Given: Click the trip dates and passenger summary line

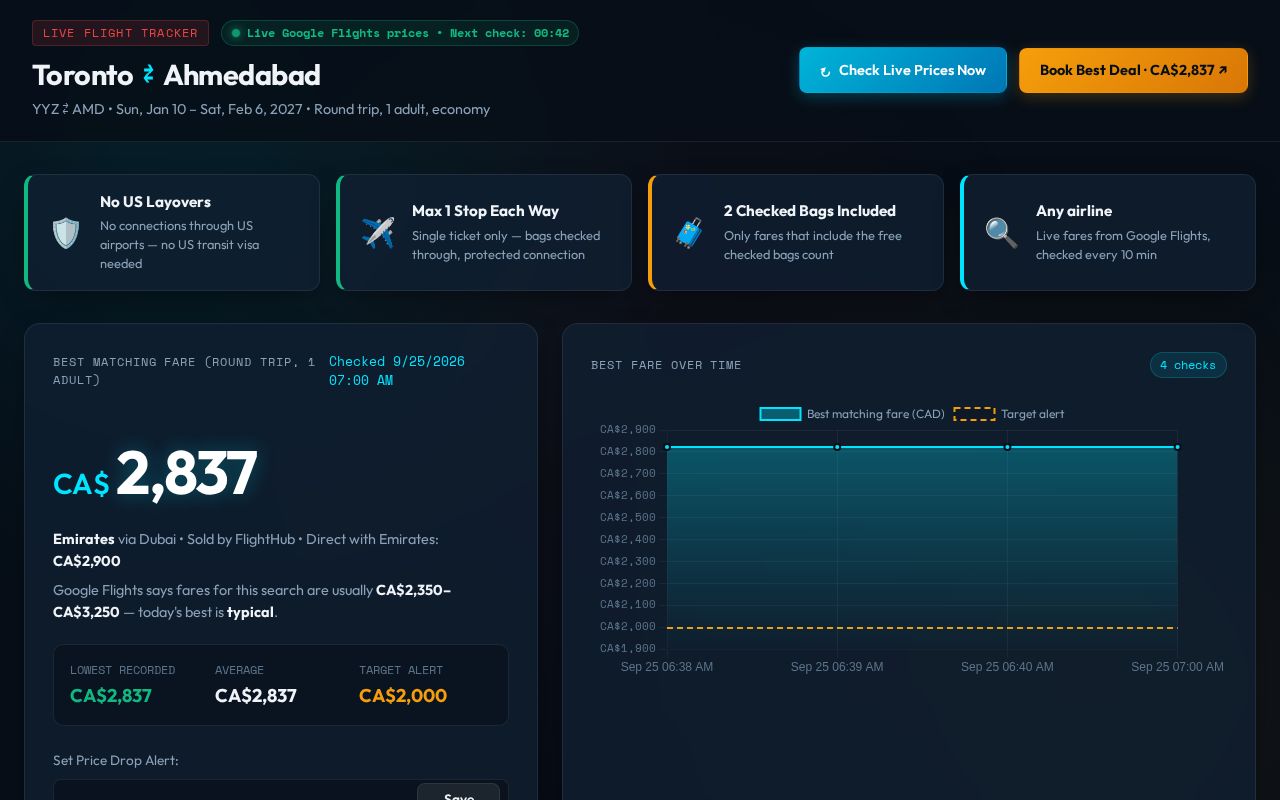Looking at the screenshot, I should click(x=261, y=109).
